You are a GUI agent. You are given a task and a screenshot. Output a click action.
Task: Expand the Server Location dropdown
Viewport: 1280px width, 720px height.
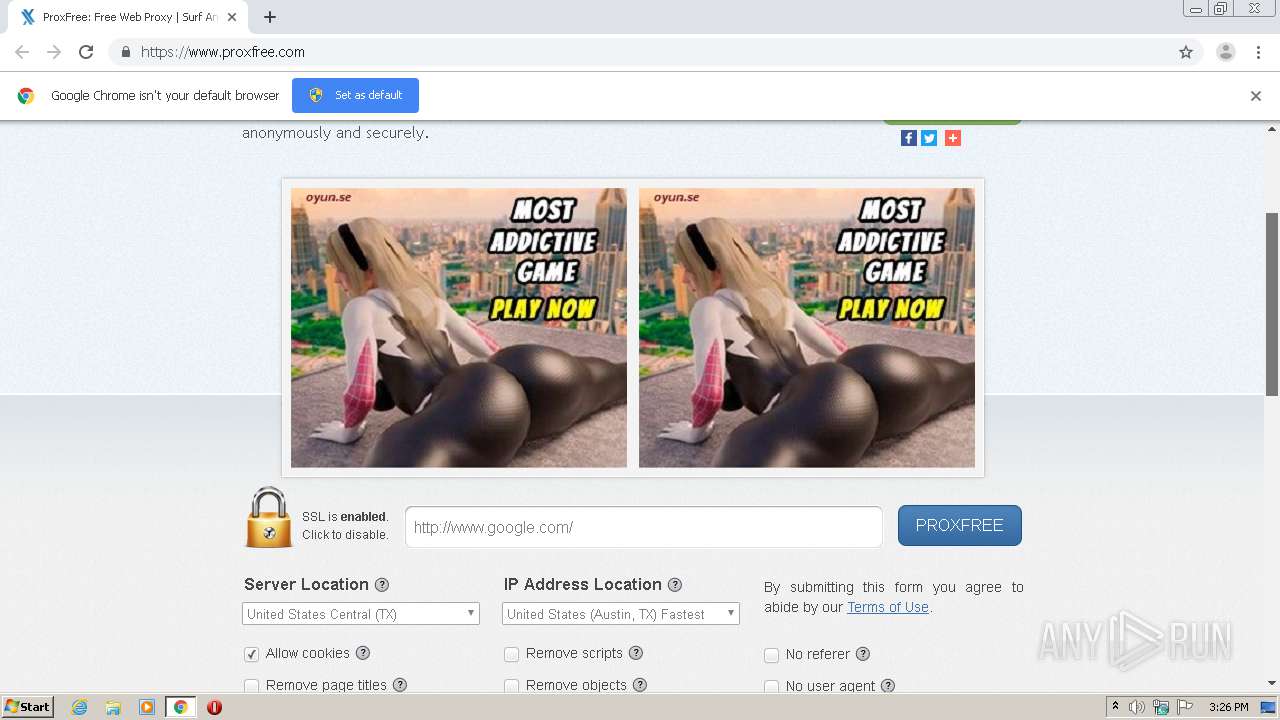(361, 614)
